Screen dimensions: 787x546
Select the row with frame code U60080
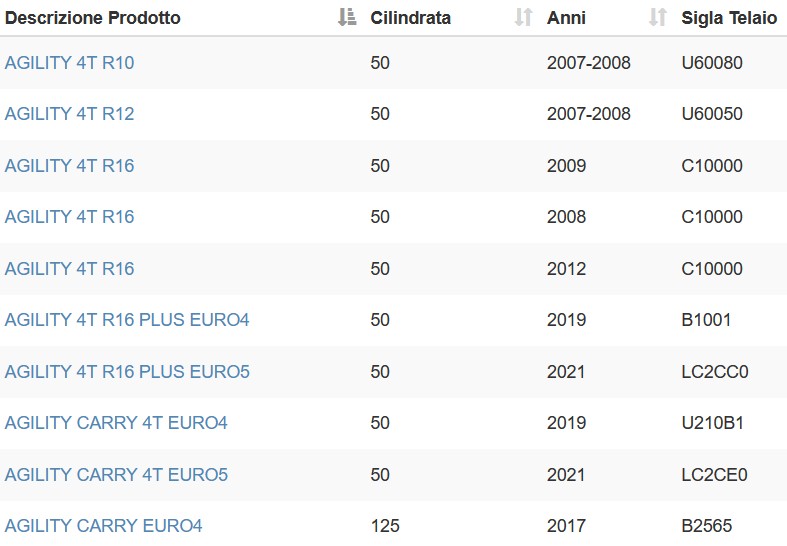pos(394,63)
